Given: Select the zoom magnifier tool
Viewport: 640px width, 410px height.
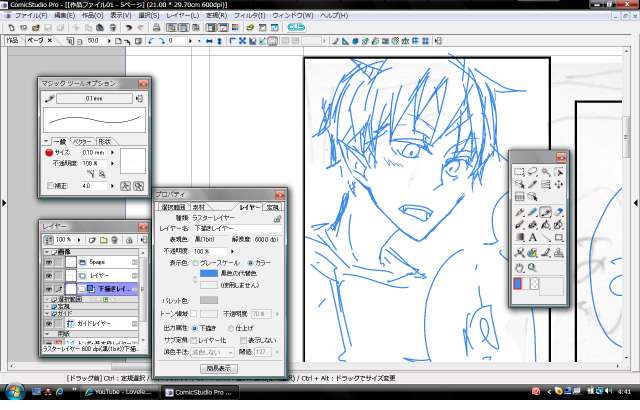Looking at the screenshot, I should pyautogui.click(x=532, y=268).
